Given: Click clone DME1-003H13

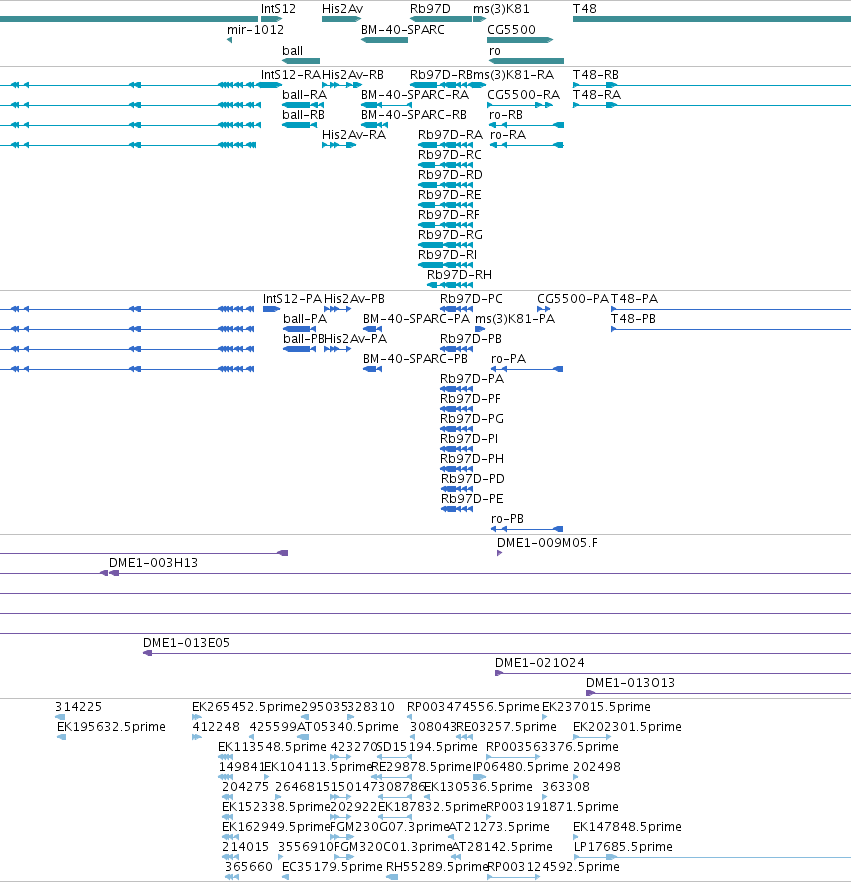Looking at the screenshot, I should click(154, 563).
